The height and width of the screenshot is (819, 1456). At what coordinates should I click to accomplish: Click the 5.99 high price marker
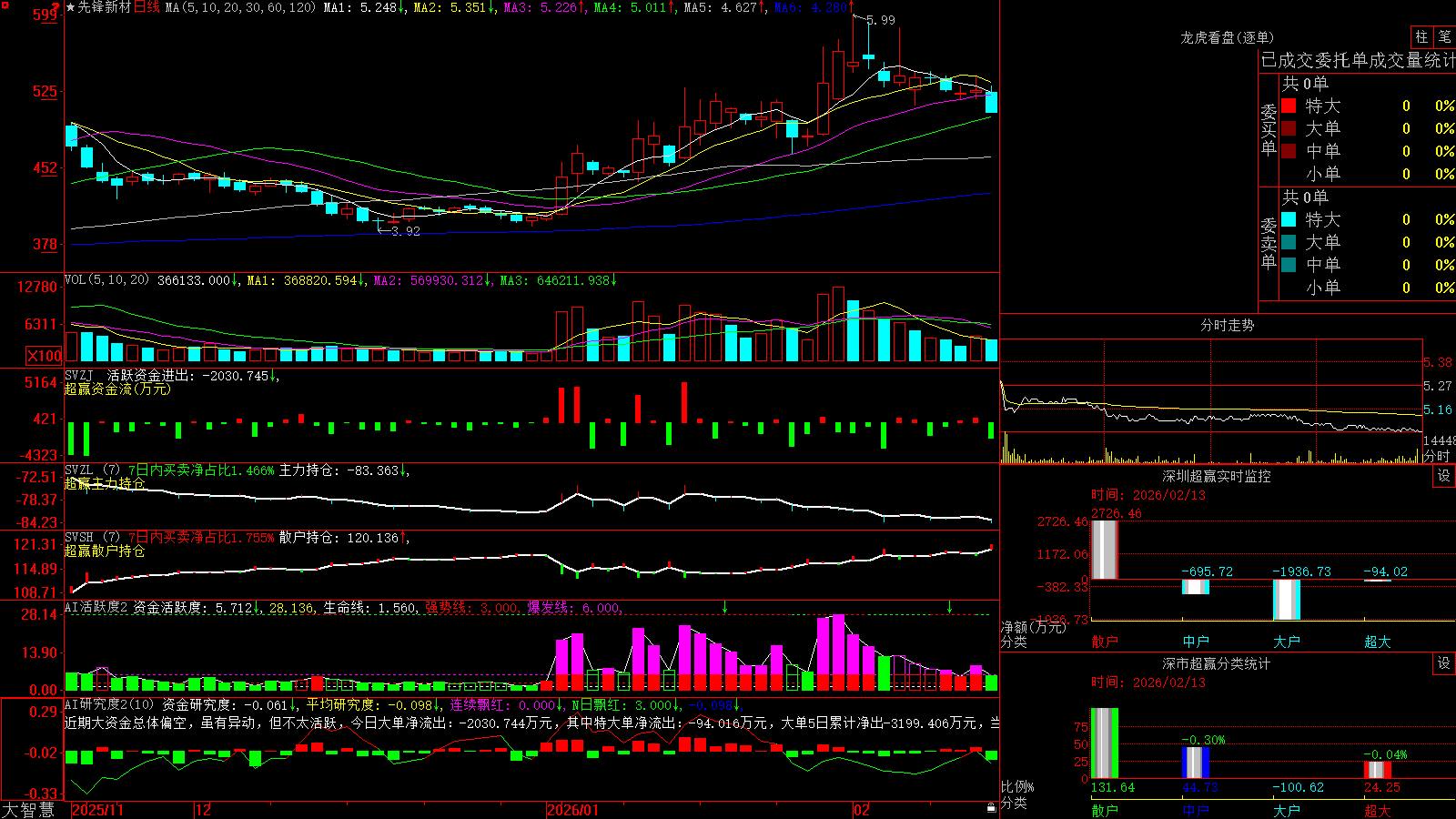(x=880, y=20)
